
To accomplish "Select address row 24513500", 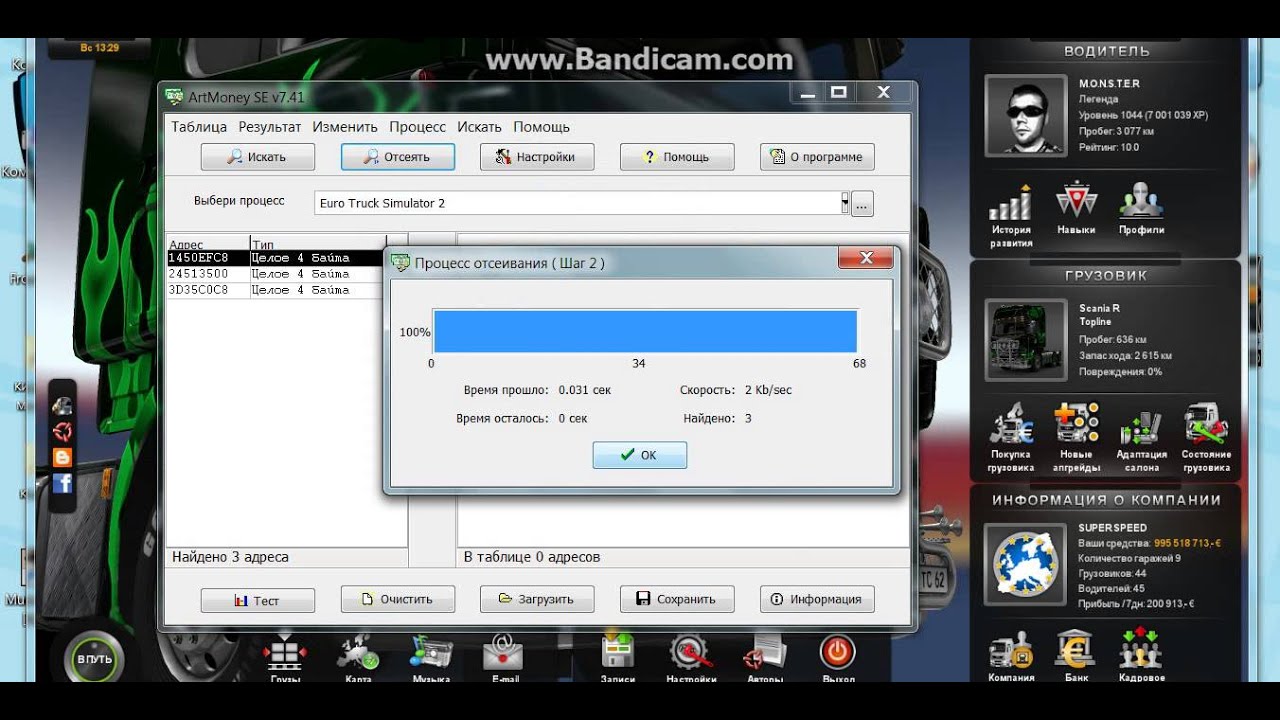I will click(x=276, y=274).
